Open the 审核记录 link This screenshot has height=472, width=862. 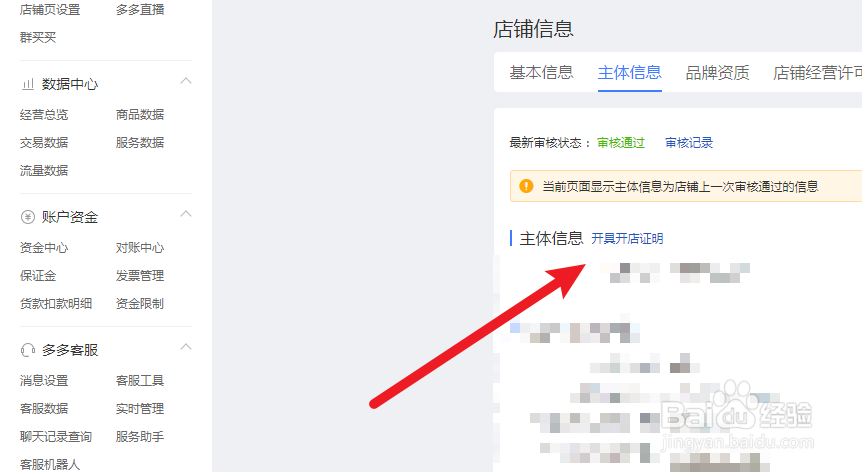pos(689,143)
